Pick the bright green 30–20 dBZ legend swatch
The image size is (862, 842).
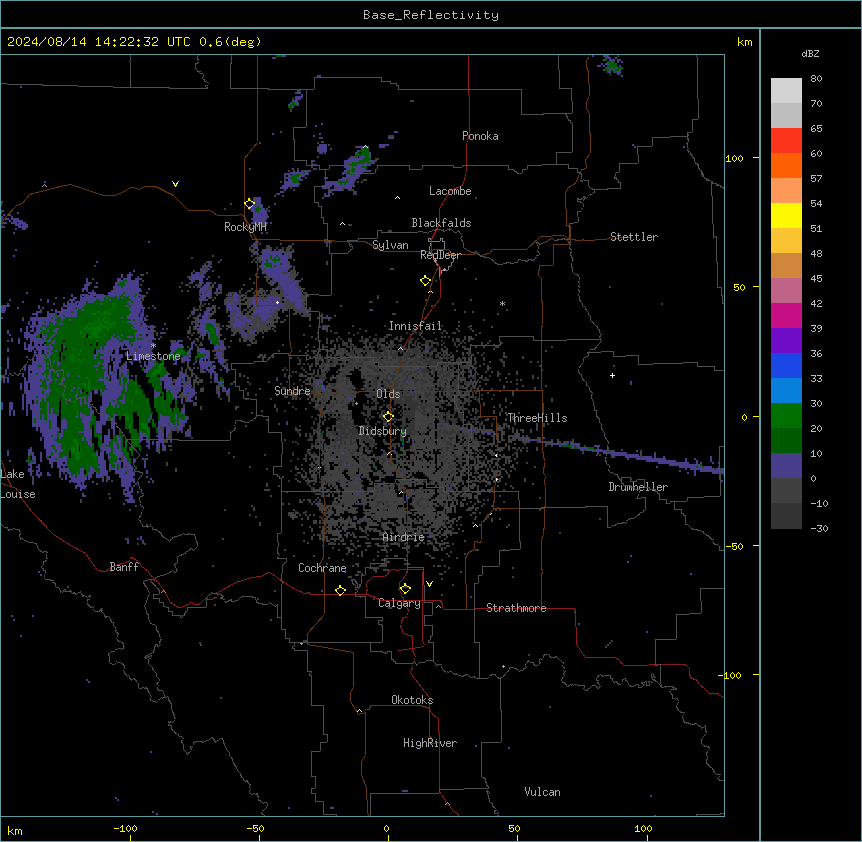pyautogui.click(x=786, y=416)
